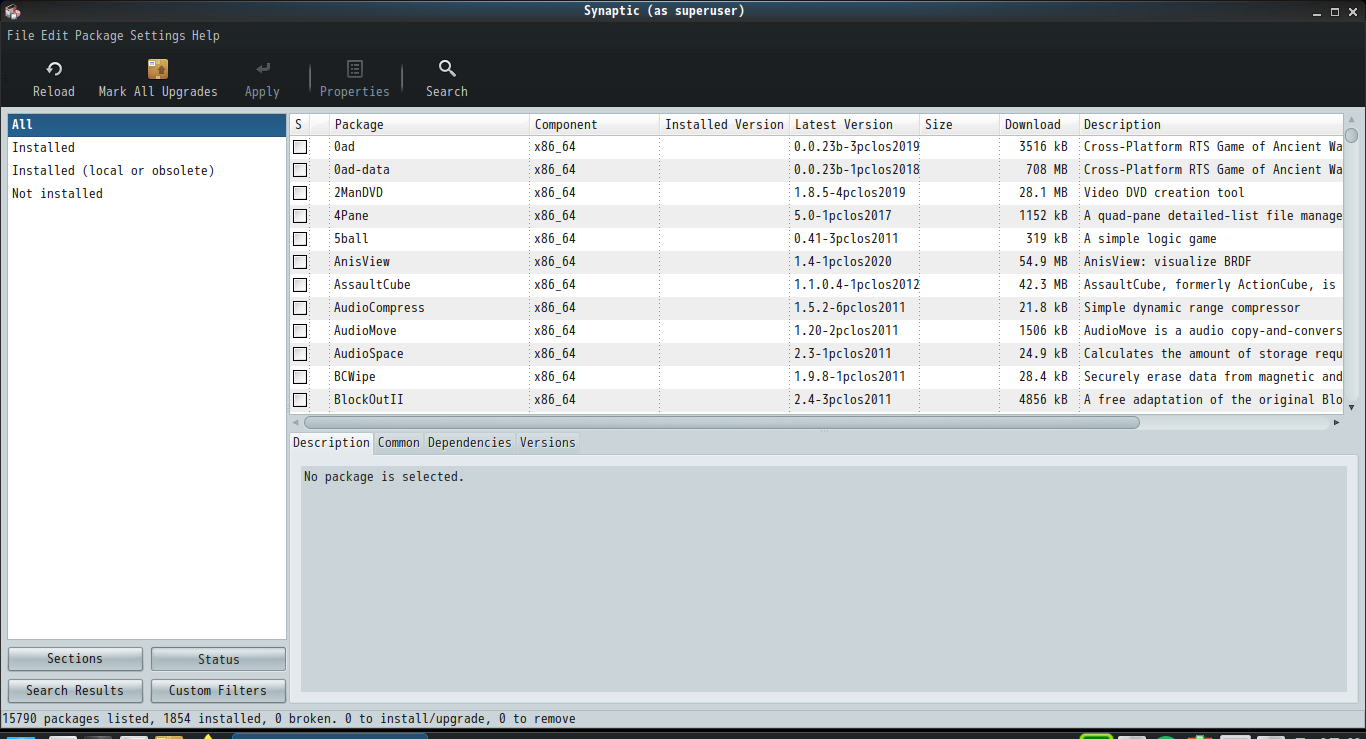The height and width of the screenshot is (739, 1366).
Task: Click the package list horizontal scrollbar thumb
Action: (721, 423)
